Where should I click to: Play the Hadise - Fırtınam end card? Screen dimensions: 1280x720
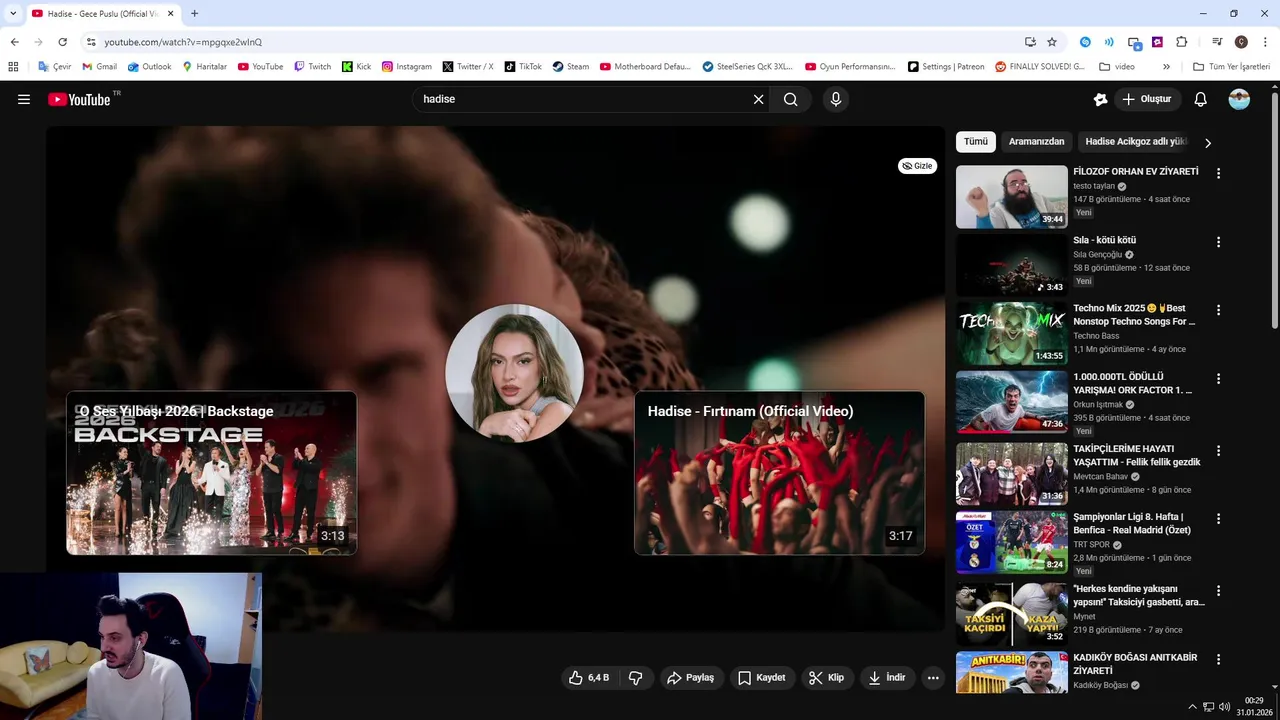(x=779, y=473)
